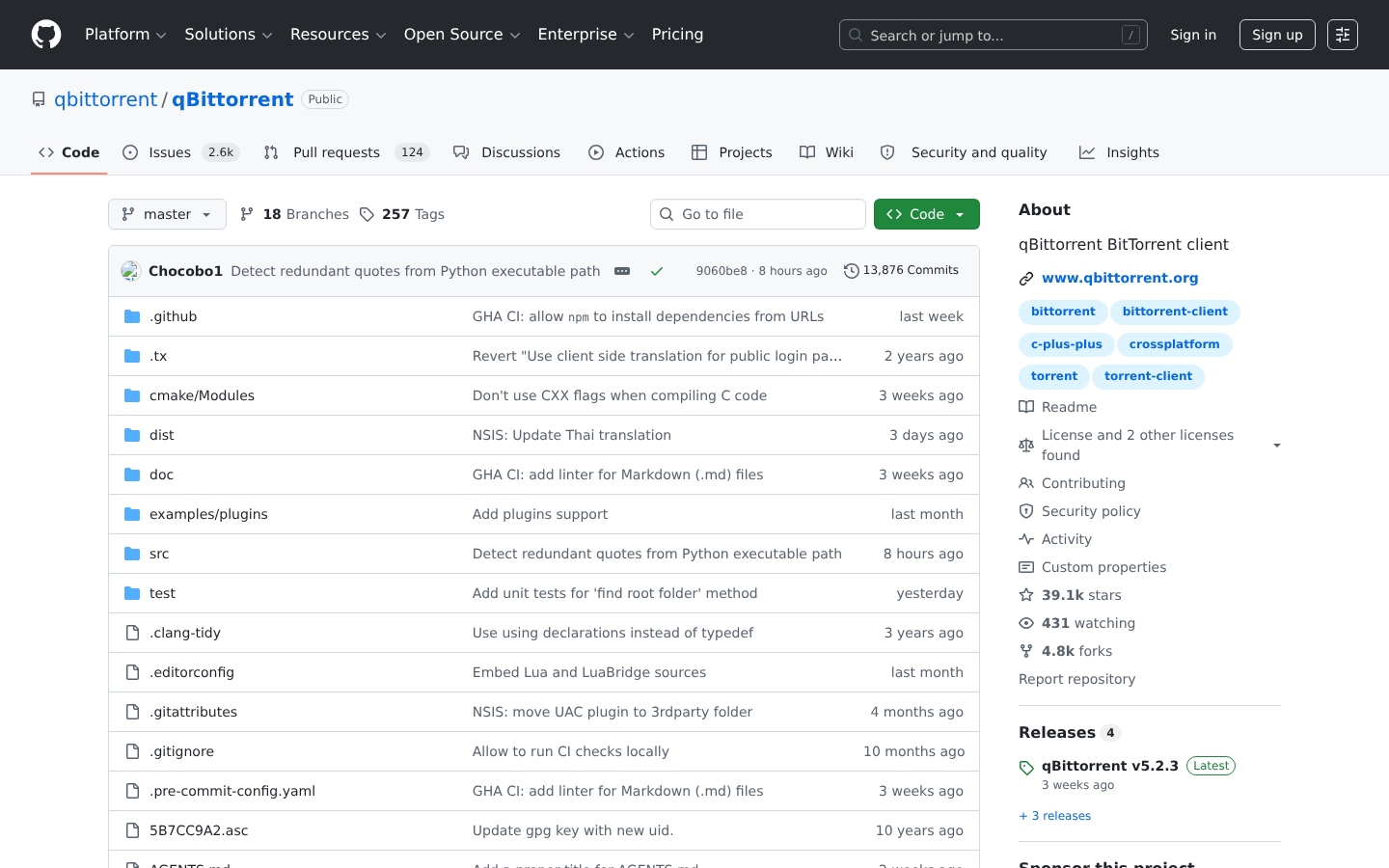1389x868 pixels.
Task: Click the Sign in link
Action: click(x=1193, y=35)
